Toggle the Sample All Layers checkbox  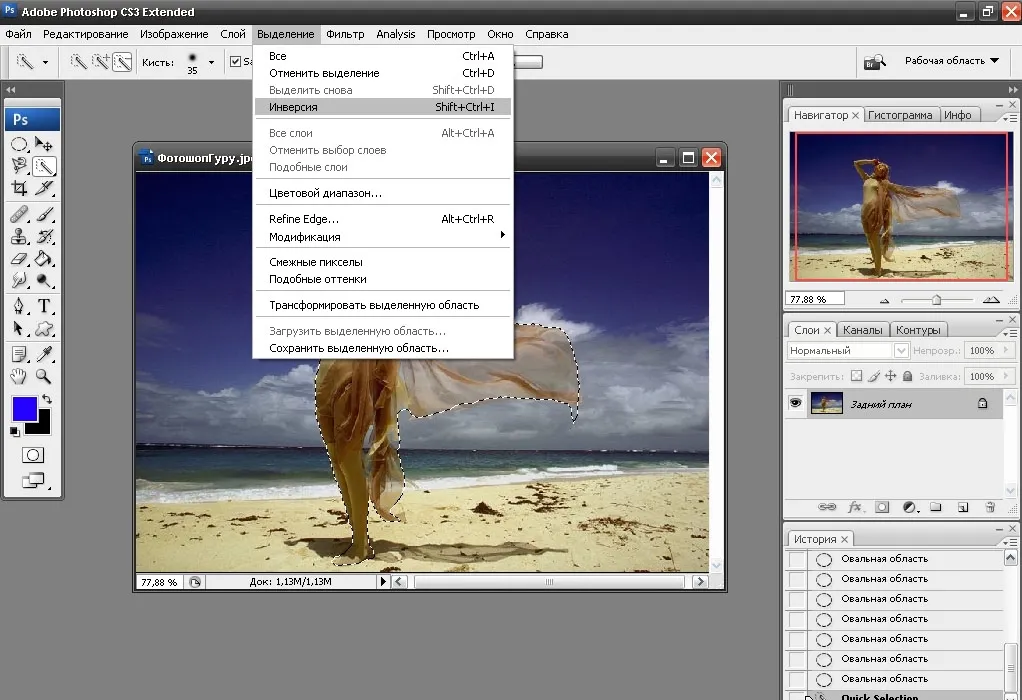pos(235,61)
